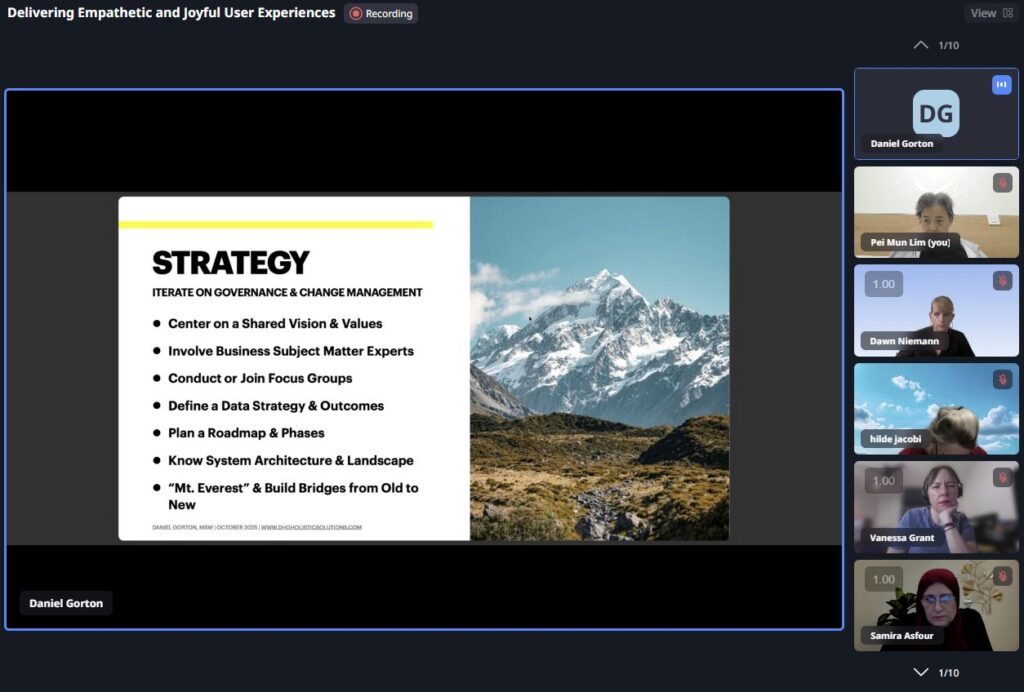Click Daniel Gorton's speaking audio indicator icon
Screen dimensions: 1024x692
1001,85
